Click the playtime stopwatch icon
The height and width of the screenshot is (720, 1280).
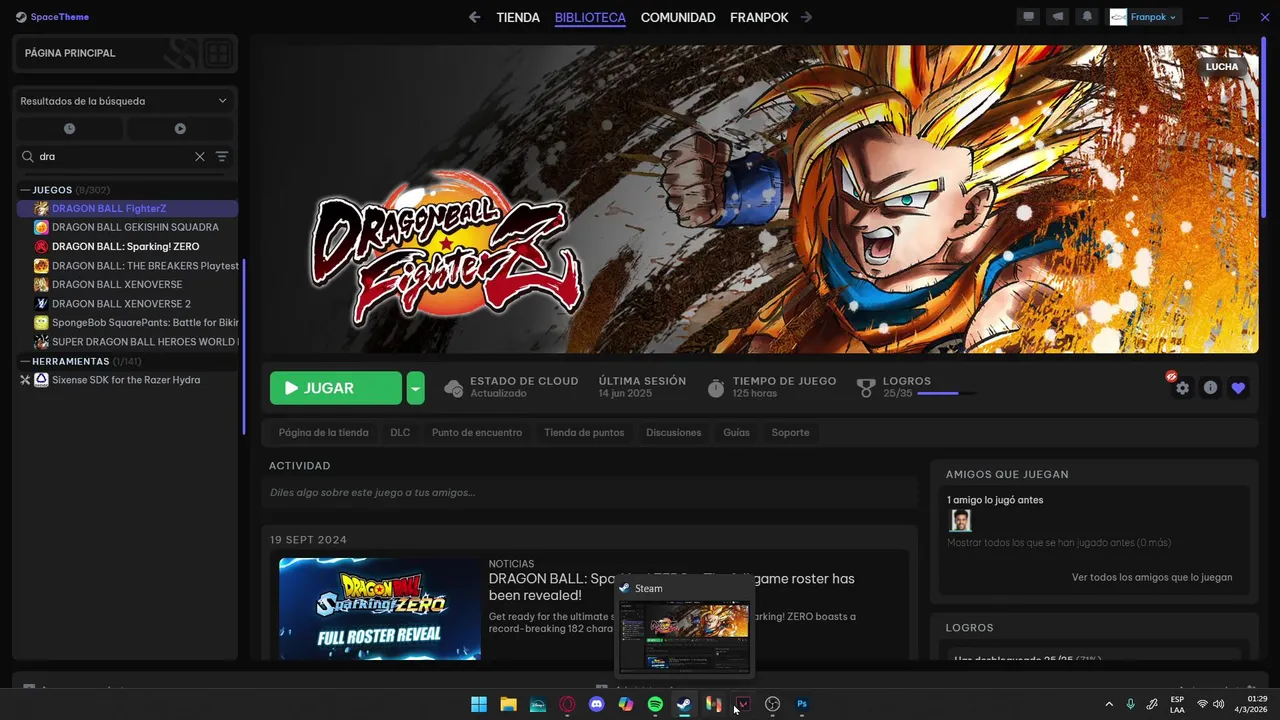(x=716, y=388)
